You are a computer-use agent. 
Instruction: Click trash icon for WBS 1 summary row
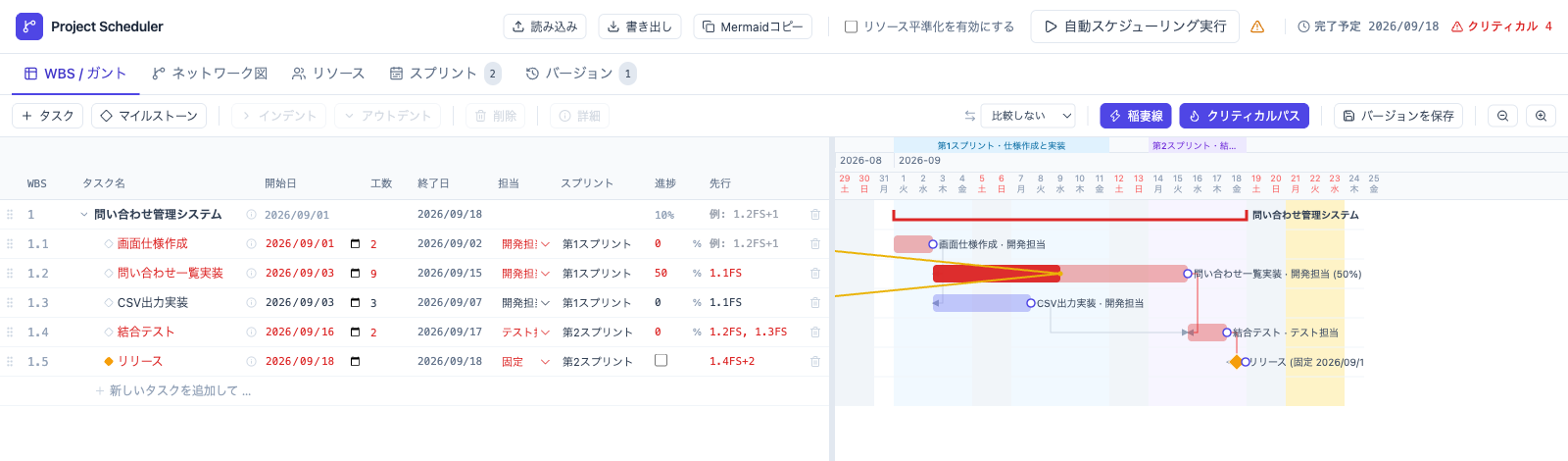click(x=814, y=215)
